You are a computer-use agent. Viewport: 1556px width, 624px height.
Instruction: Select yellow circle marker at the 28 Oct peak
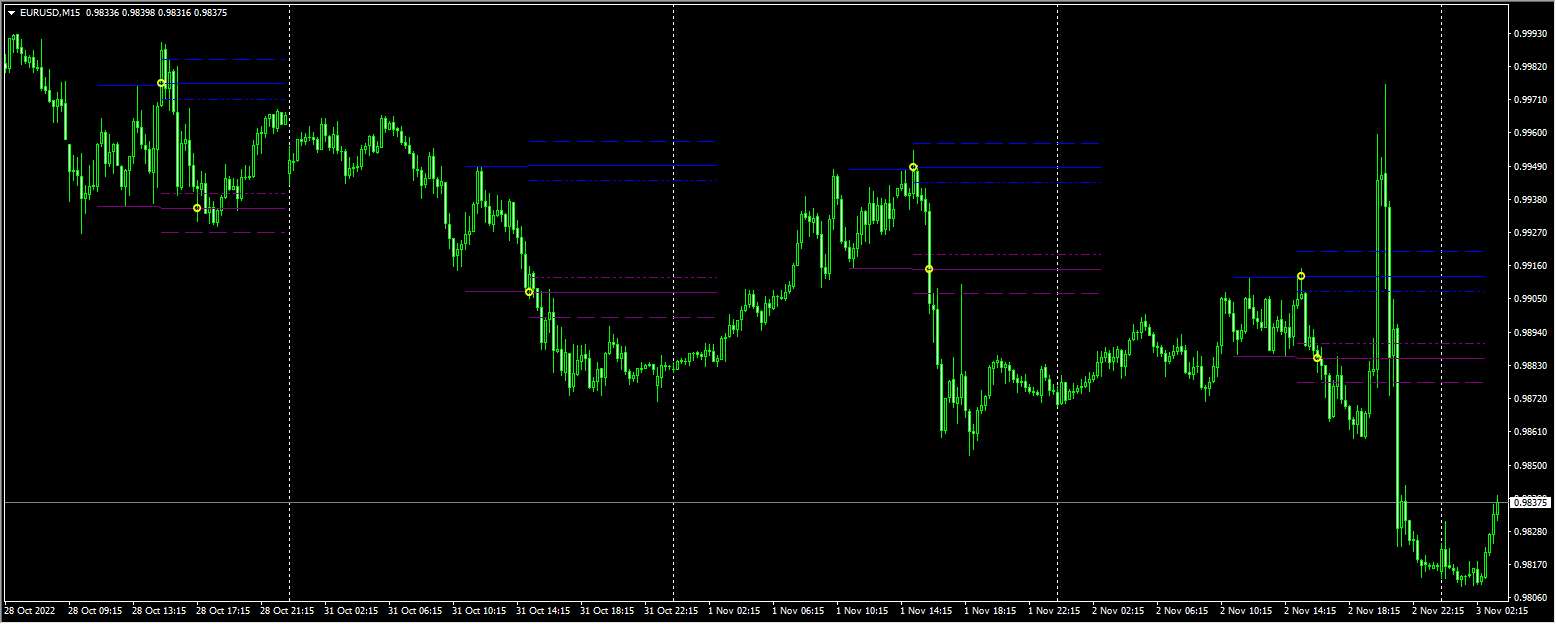[x=161, y=82]
